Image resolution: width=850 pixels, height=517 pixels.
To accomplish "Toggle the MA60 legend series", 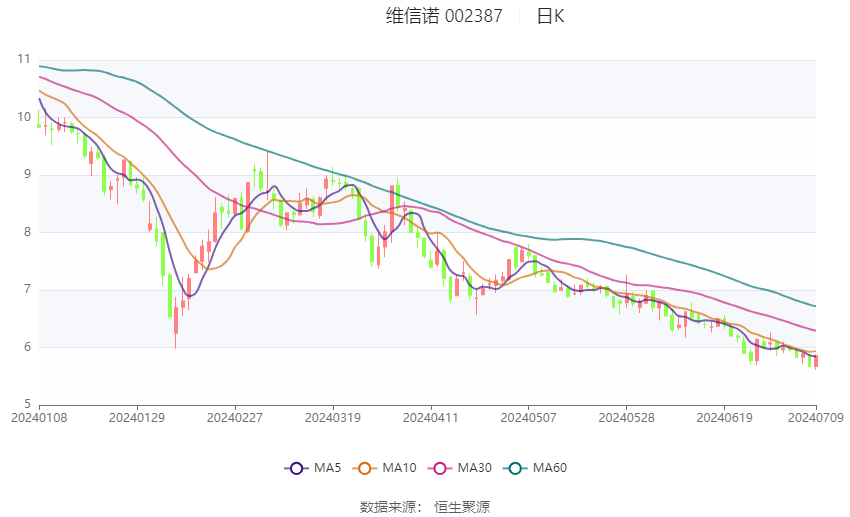I will pyautogui.click(x=535, y=468).
